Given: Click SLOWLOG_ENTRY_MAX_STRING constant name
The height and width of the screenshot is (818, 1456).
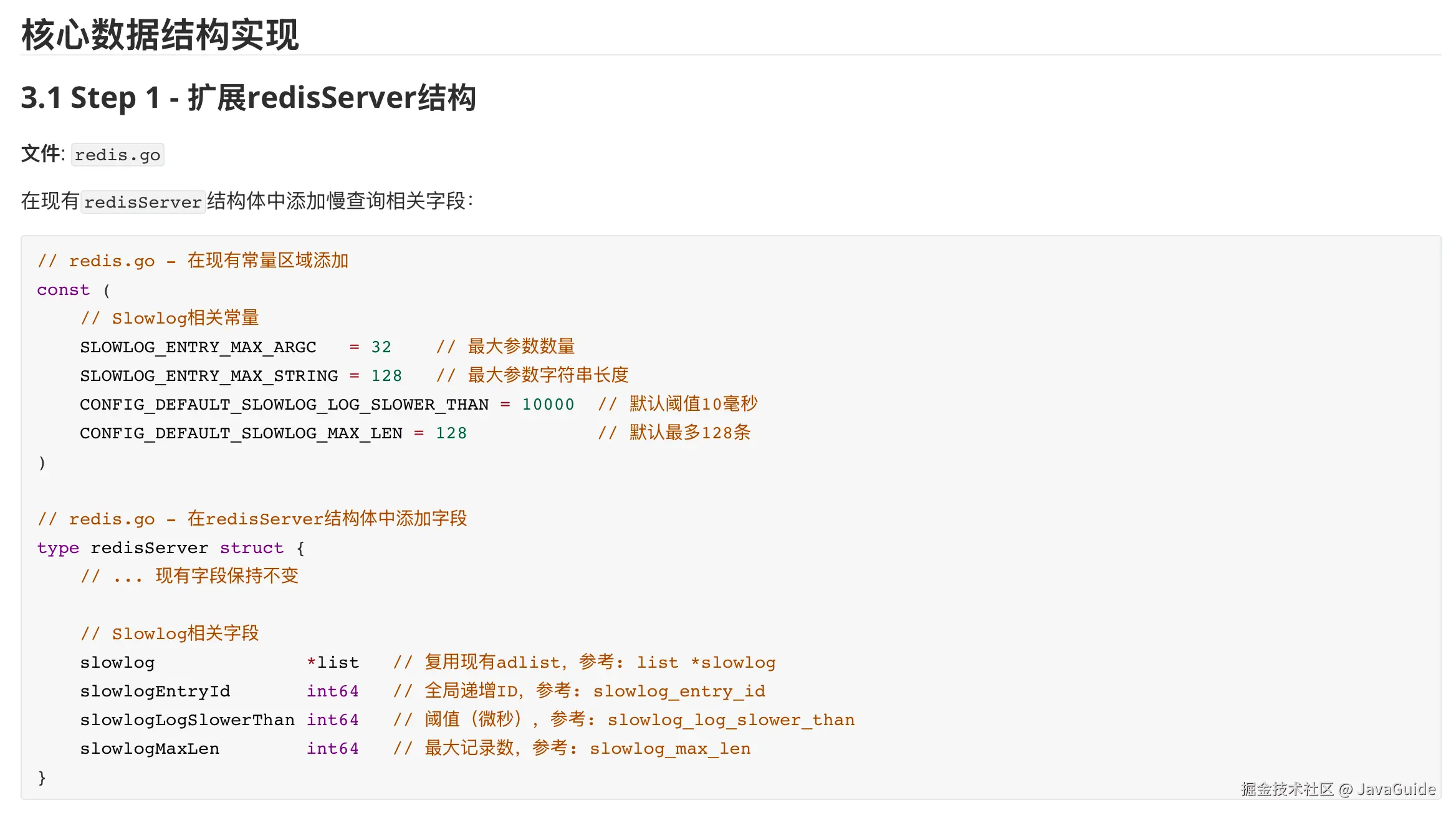Looking at the screenshot, I should pos(209,376).
